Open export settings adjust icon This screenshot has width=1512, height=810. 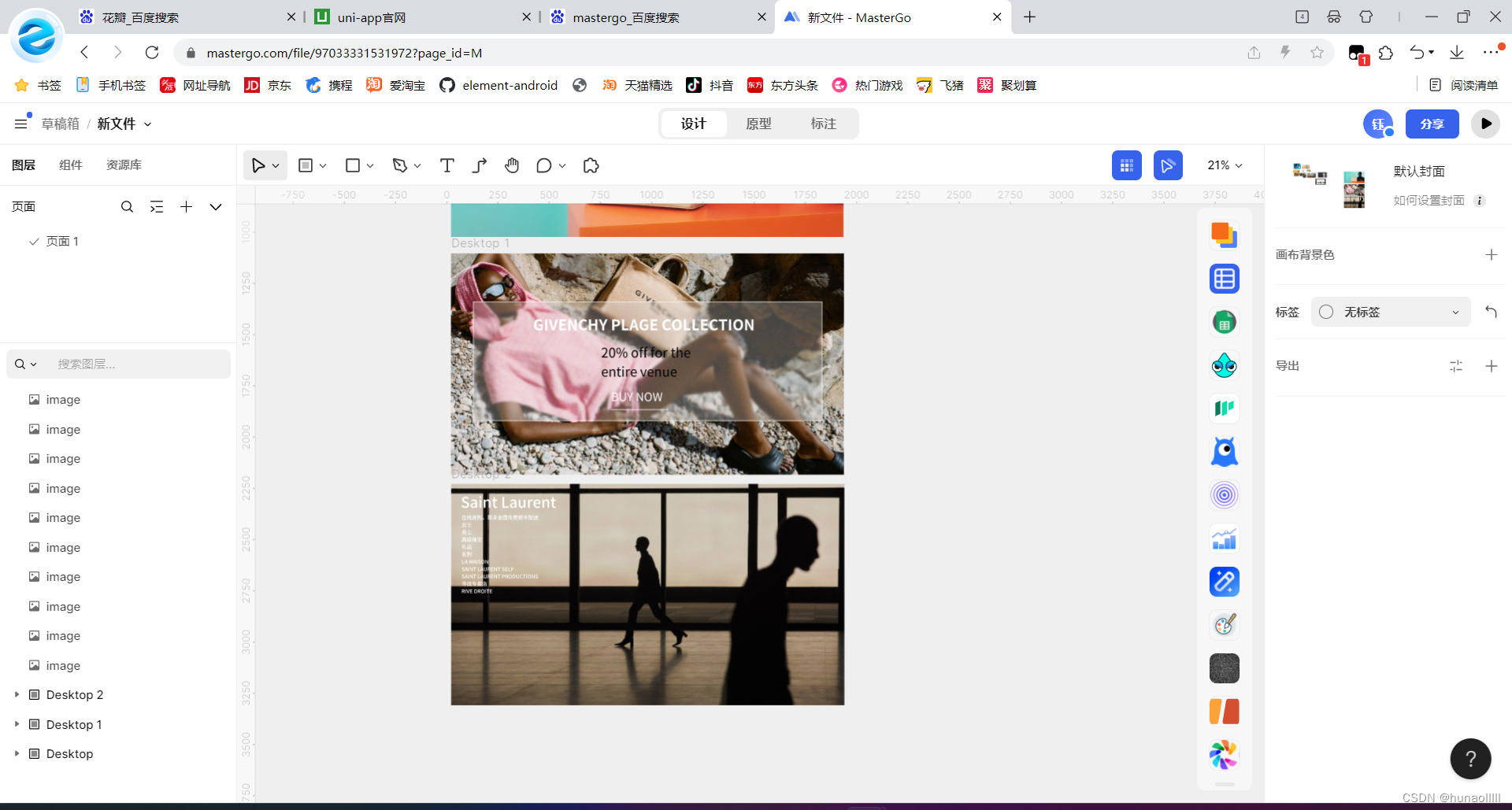(1456, 366)
